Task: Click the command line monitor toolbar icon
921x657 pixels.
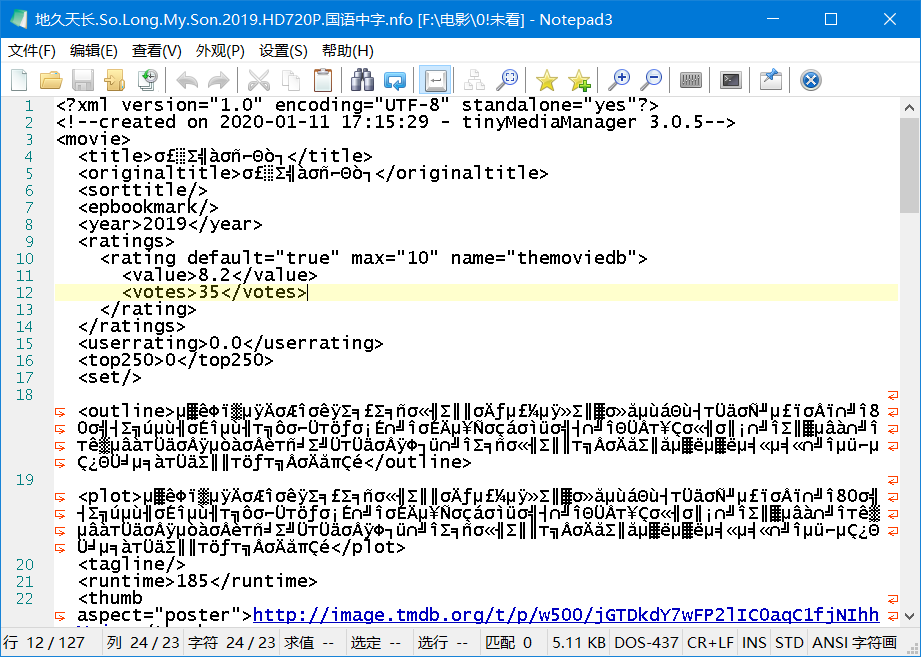Action: pyautogui.click(x=731, y=80)
